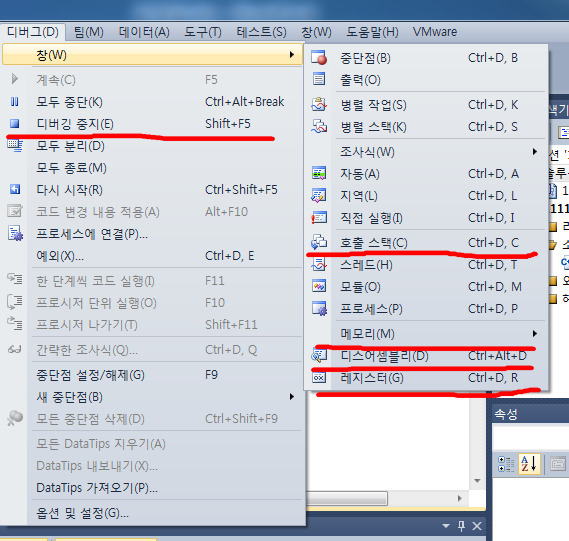Click the horizontal scrollbar right arrow
Image resolution: width=569 pixels, height=541 pixels.
pos(460,498)
